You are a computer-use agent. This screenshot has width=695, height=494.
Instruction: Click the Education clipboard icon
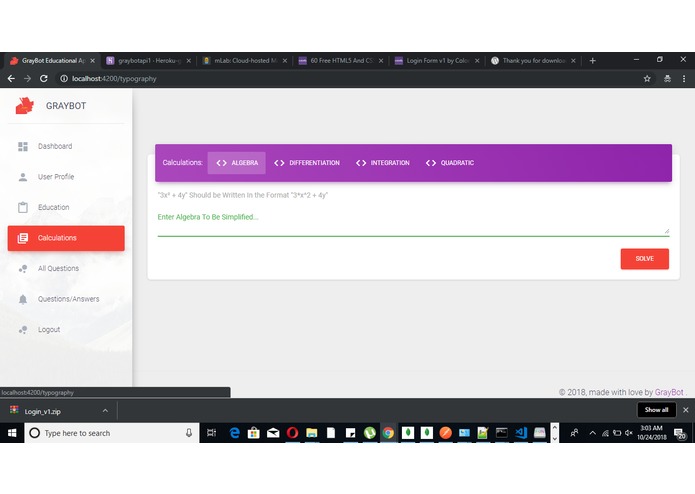pos(23,207)
